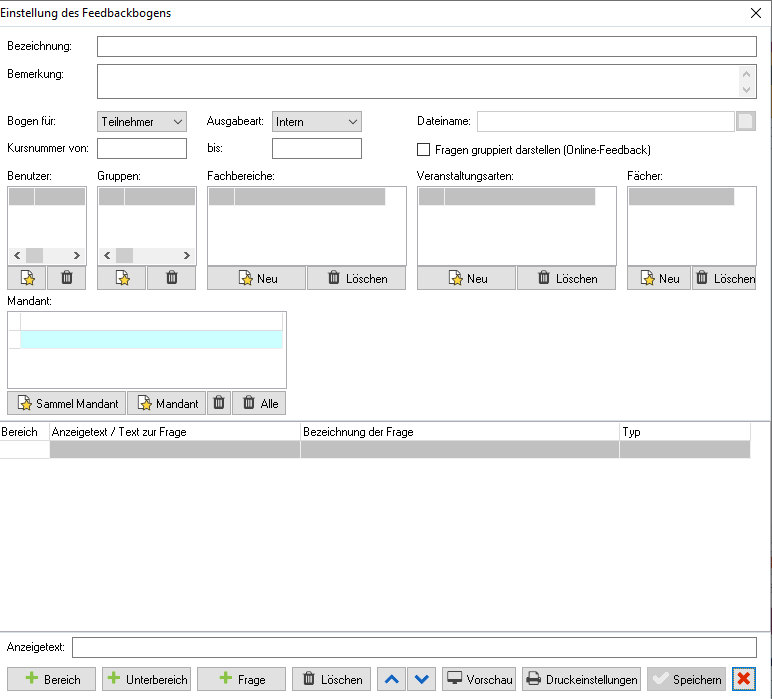Screen dimensions: 772x699
Task: Delete selected Mandant trash icon
Action: (x=219, y=403)
